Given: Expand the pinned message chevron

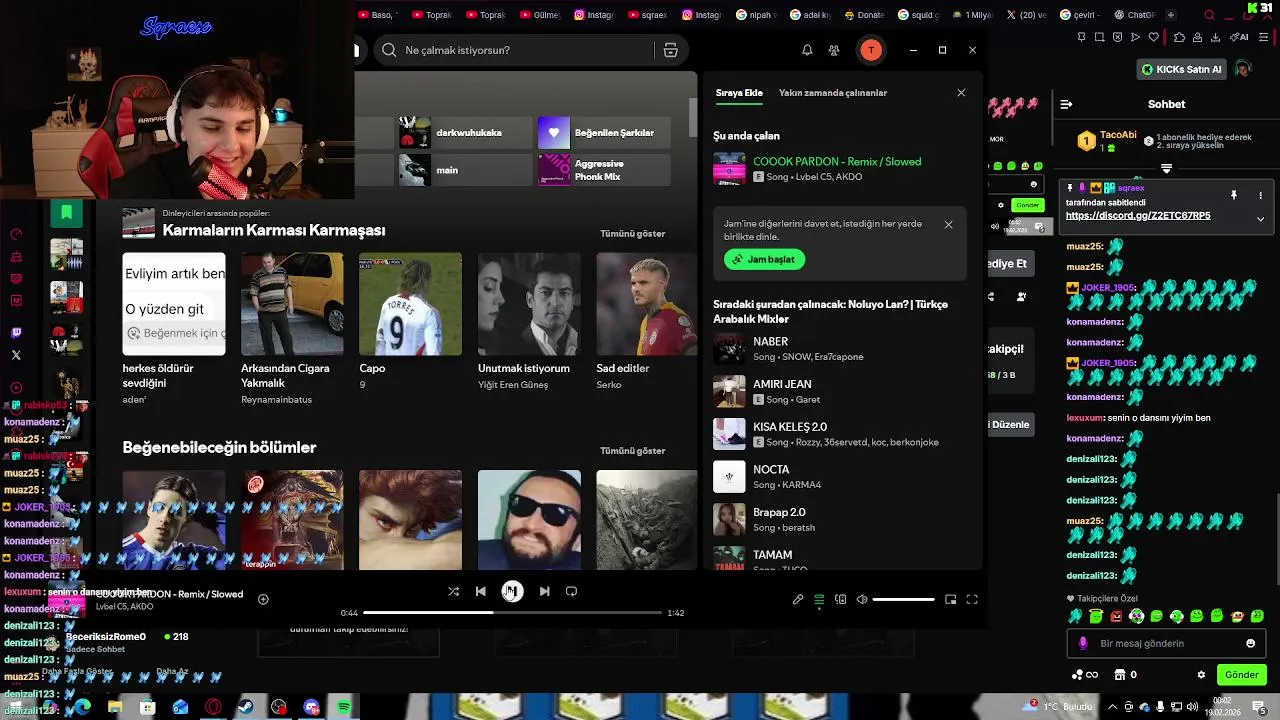Looking at the screenshot, I should (1260, 219).
